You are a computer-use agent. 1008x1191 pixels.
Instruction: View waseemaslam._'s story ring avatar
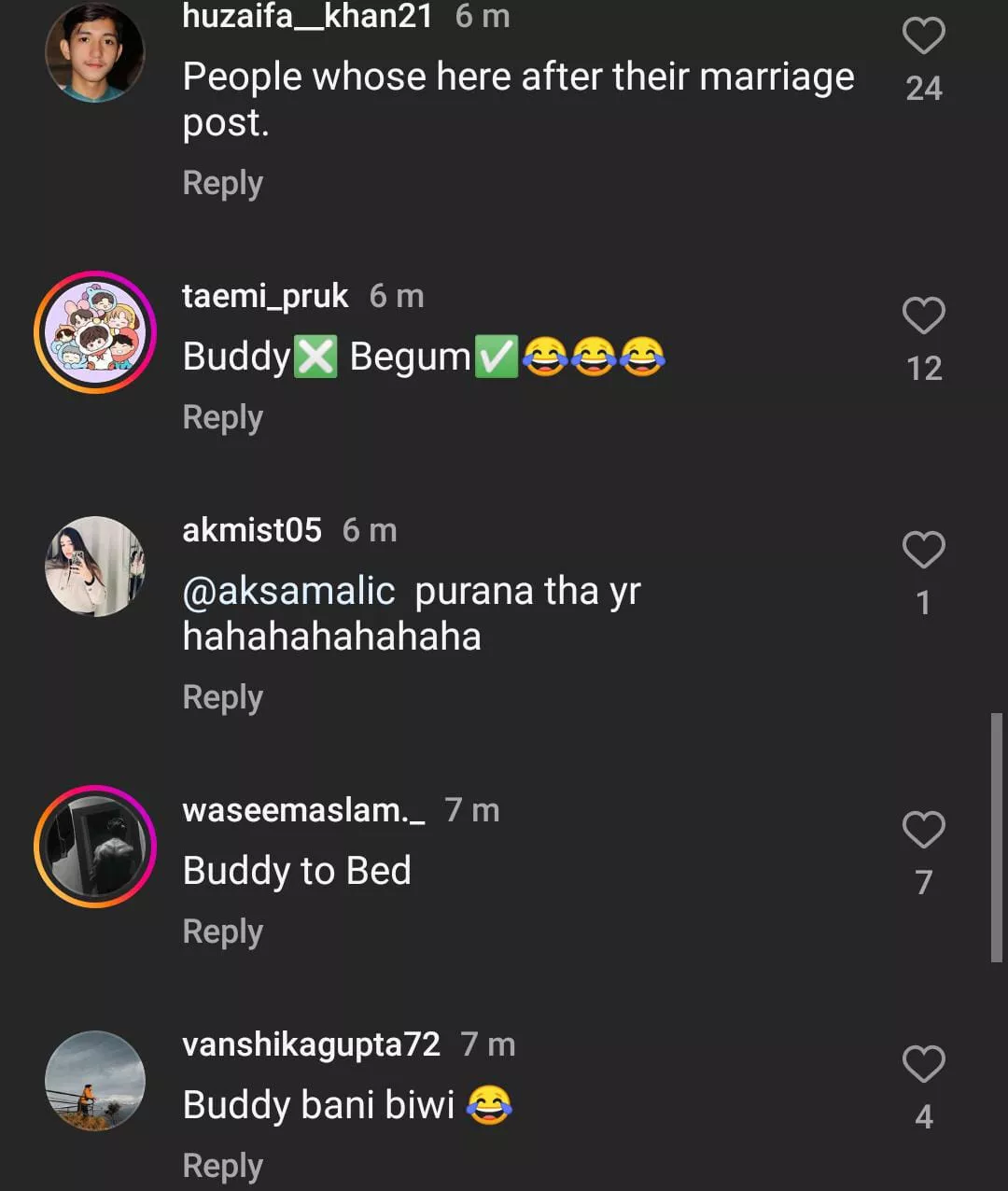point(95,847)
